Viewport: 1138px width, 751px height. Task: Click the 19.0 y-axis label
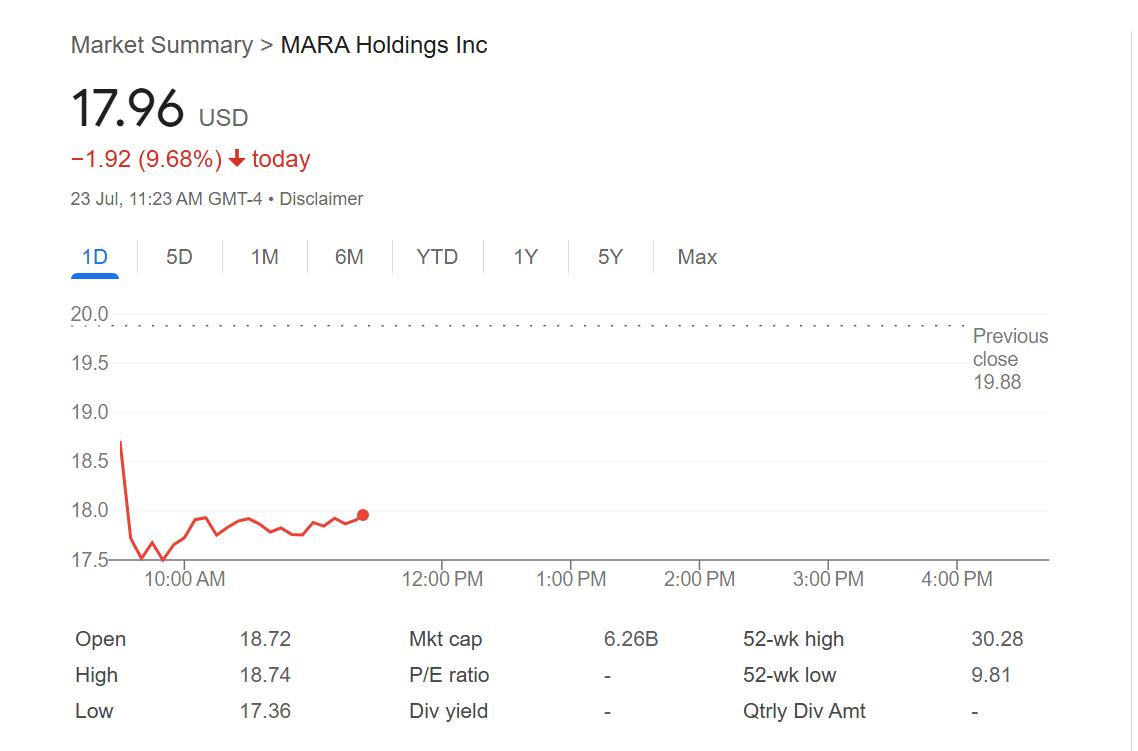pyautogui.click(x=89, y=412)
